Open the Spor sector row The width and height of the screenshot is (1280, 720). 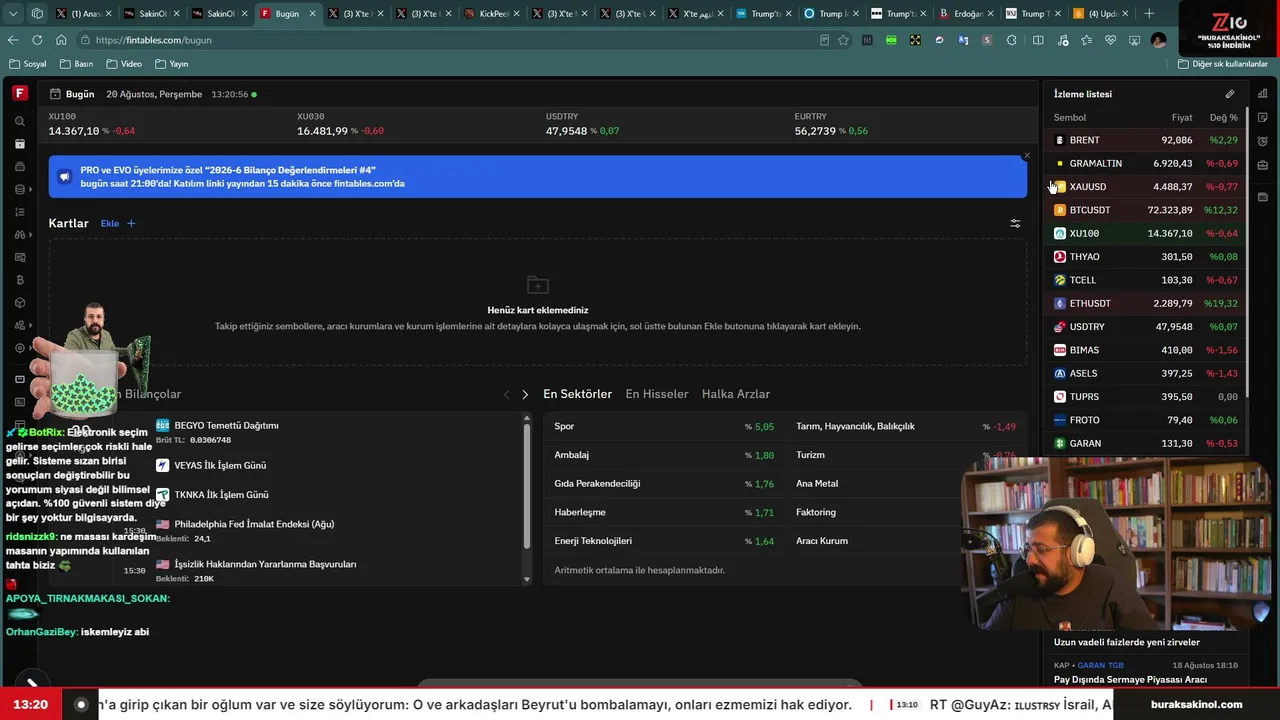point(665,427)
